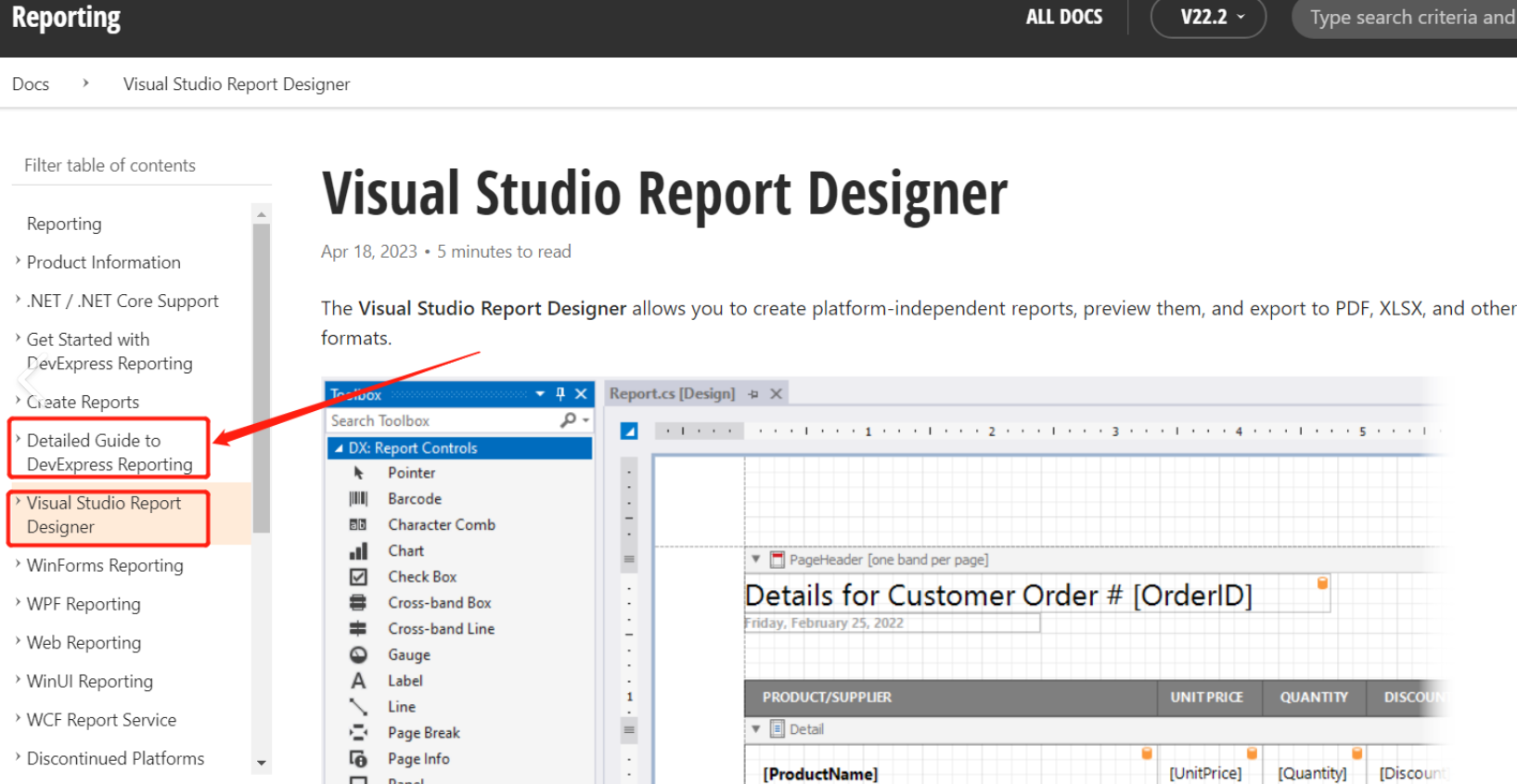Image resolution: width=1517 pixels, height=784 pixels.
Task: Click the PageHeader band icon
Action: pyautogui.click(x=778, y=559)
